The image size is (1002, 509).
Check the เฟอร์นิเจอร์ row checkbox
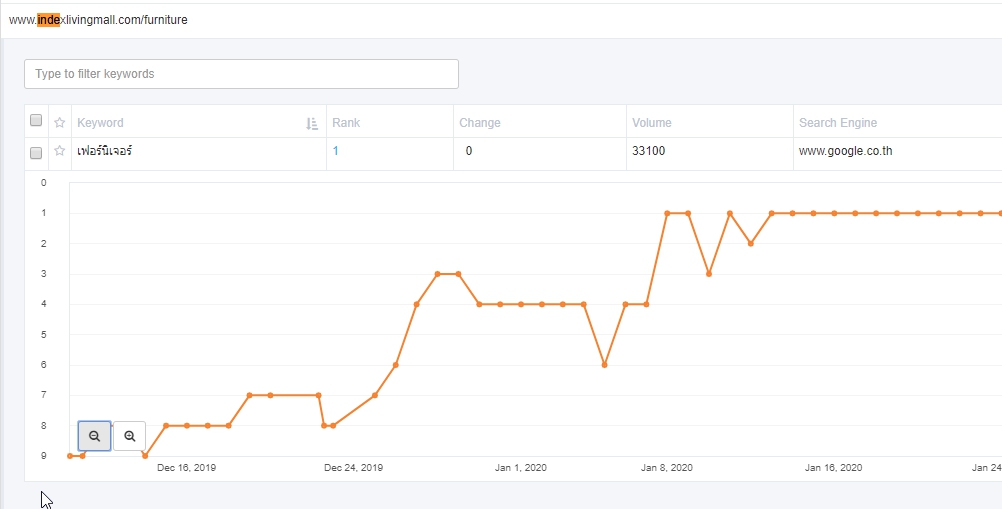tap(36, 152)
